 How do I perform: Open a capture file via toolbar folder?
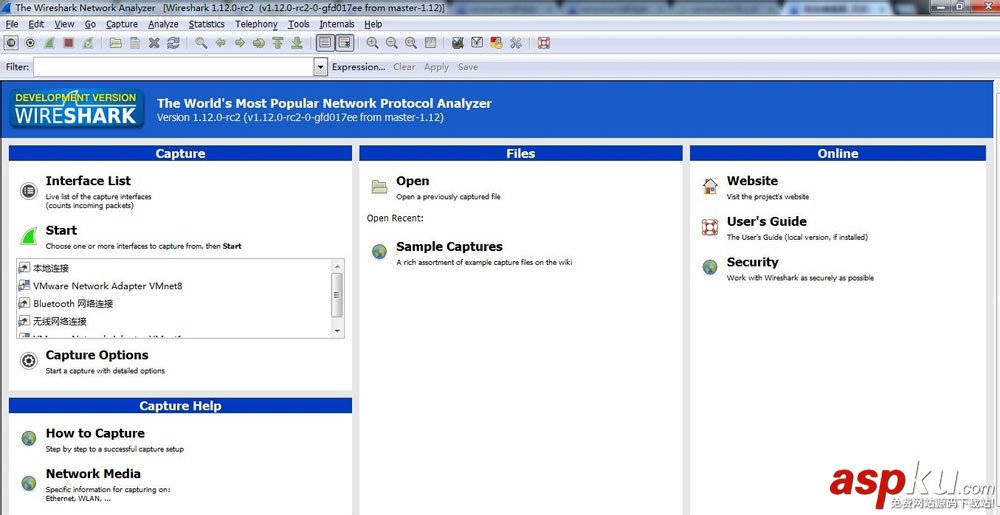coord(115,43)
